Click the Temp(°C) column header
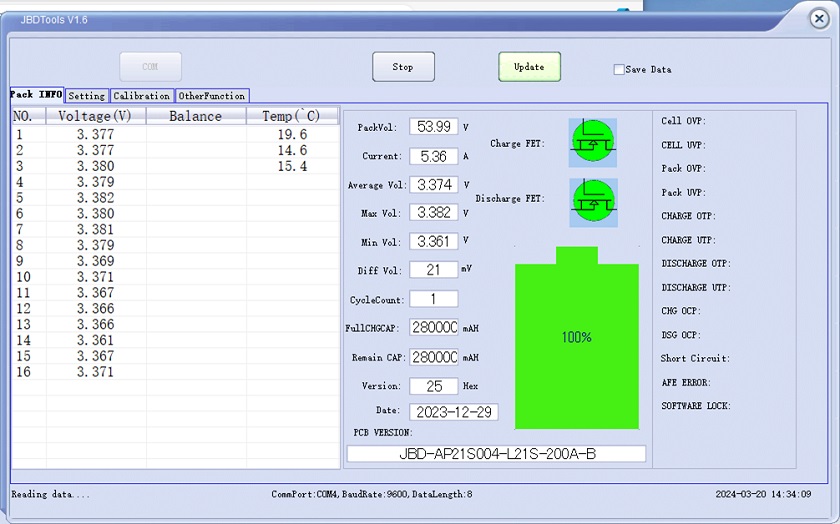840x524 pixels. coord(292,116)
